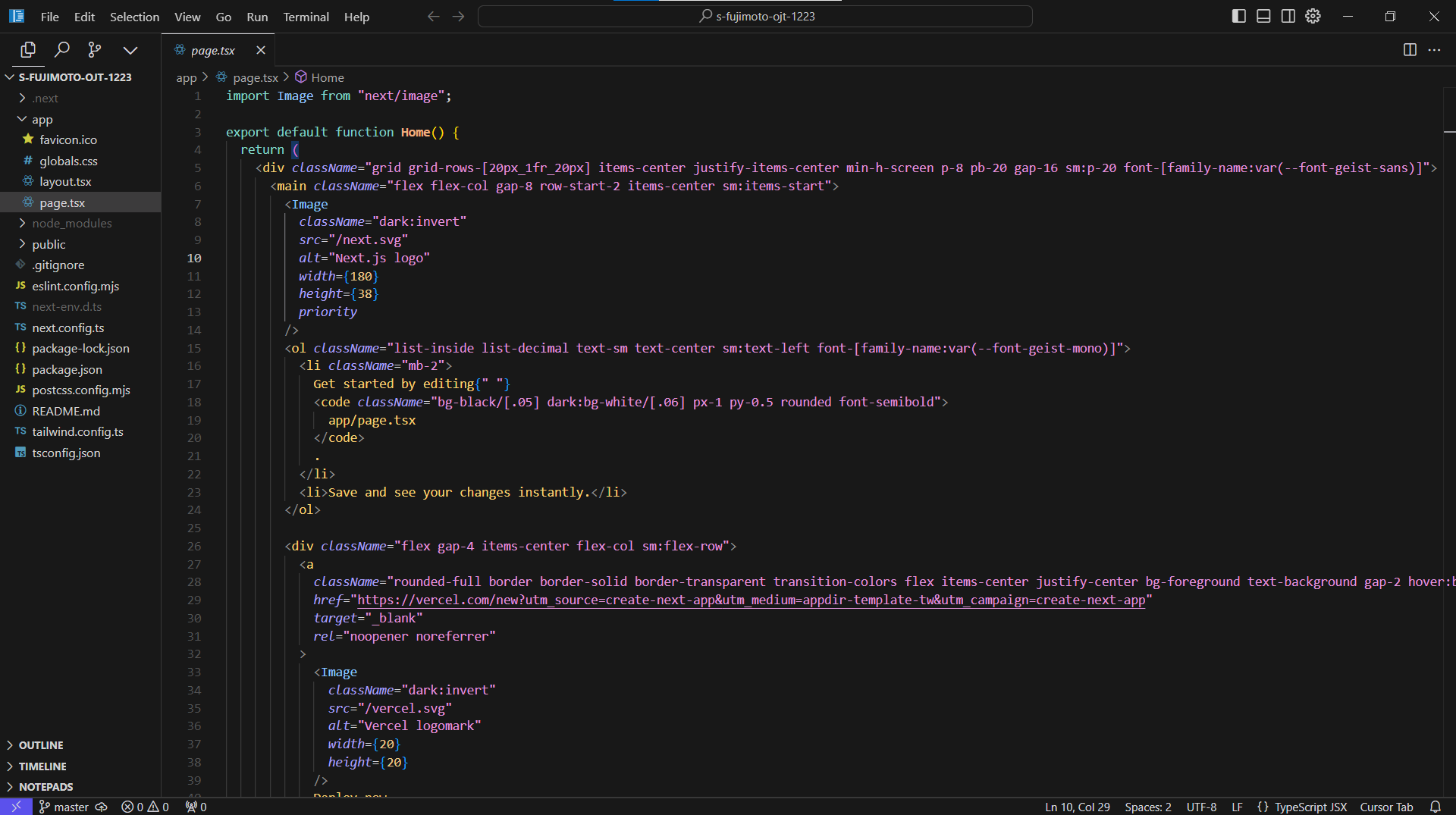Go forward with the navigation arrow
Image resolution: width=1456 pixels, height=815 pixels.
[x=458, y=16]
